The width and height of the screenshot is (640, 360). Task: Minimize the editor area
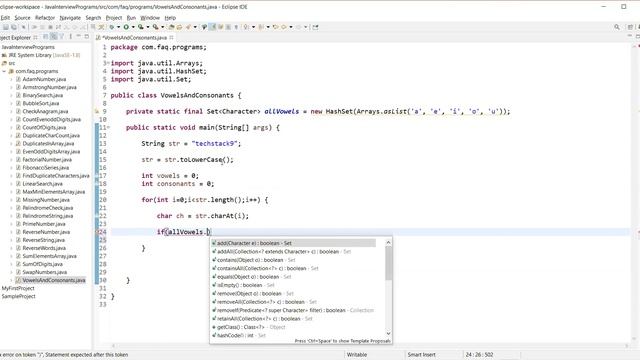pos(630,36)
